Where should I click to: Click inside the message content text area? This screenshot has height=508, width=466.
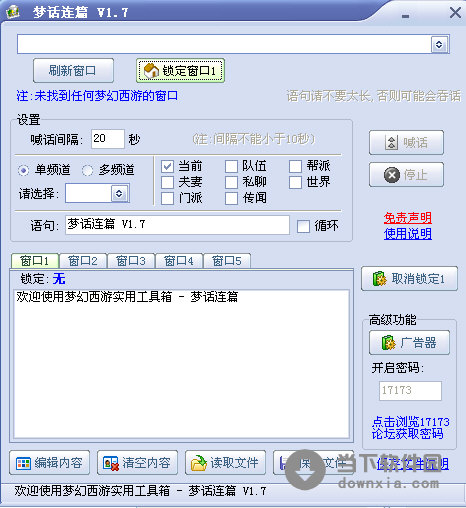181,364
